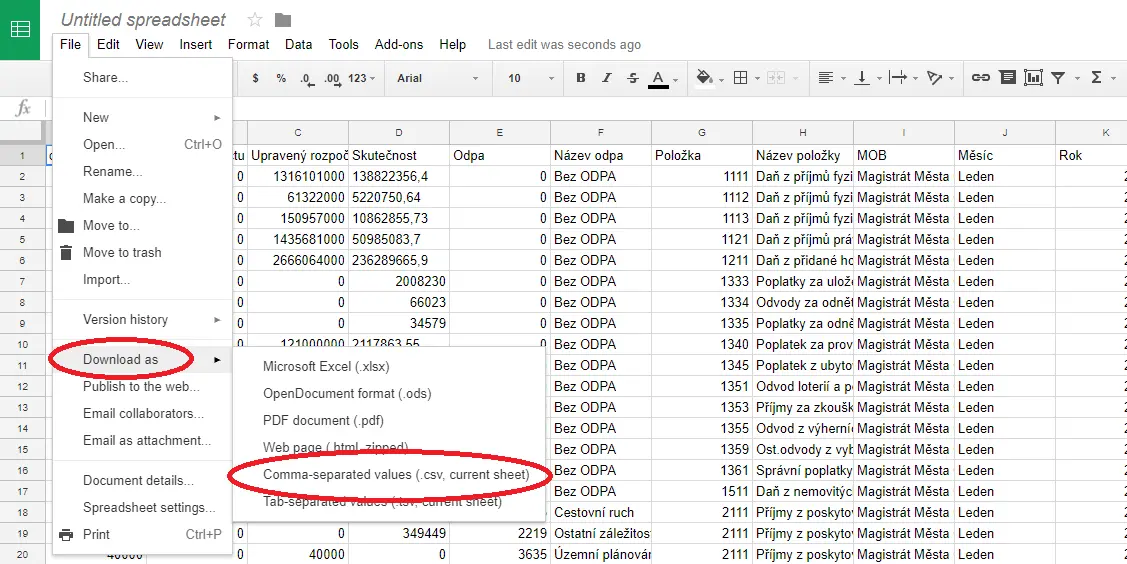
Task: Insert a link with chain icon
Action: [980, 78]
